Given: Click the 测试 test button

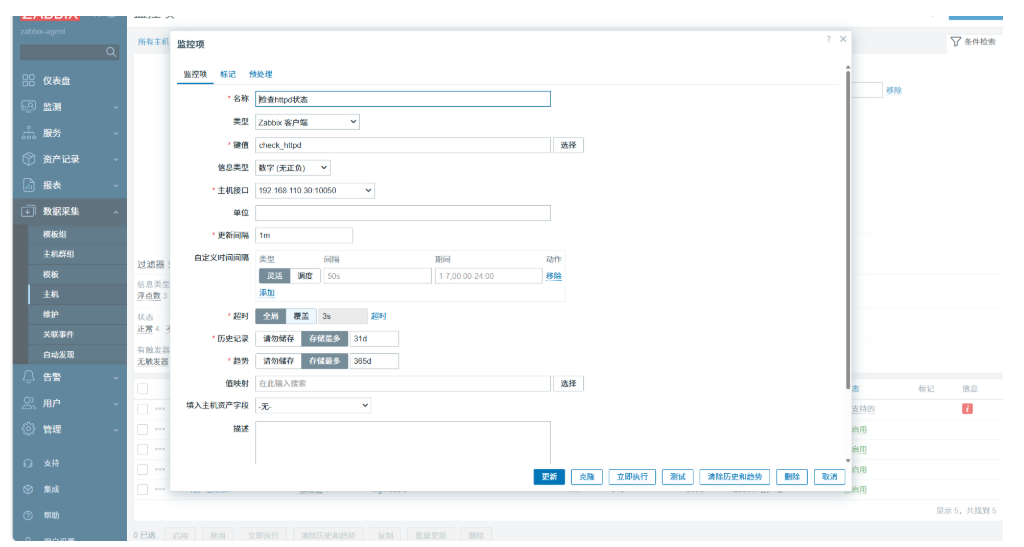Looking at the screenshot, I should click(677, 477).
